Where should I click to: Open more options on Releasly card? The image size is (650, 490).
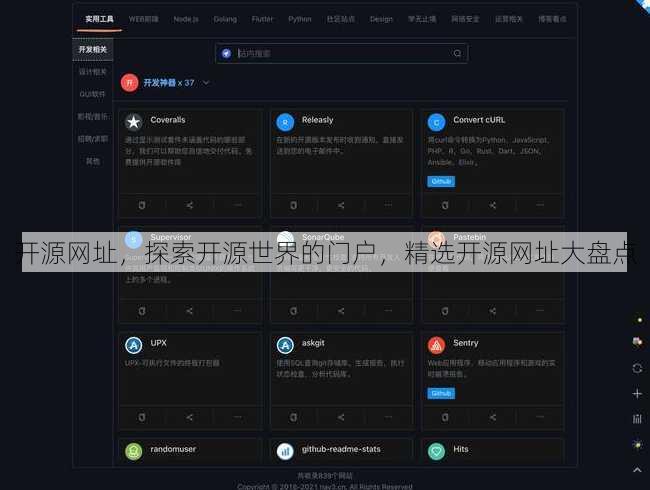[388, 205]
